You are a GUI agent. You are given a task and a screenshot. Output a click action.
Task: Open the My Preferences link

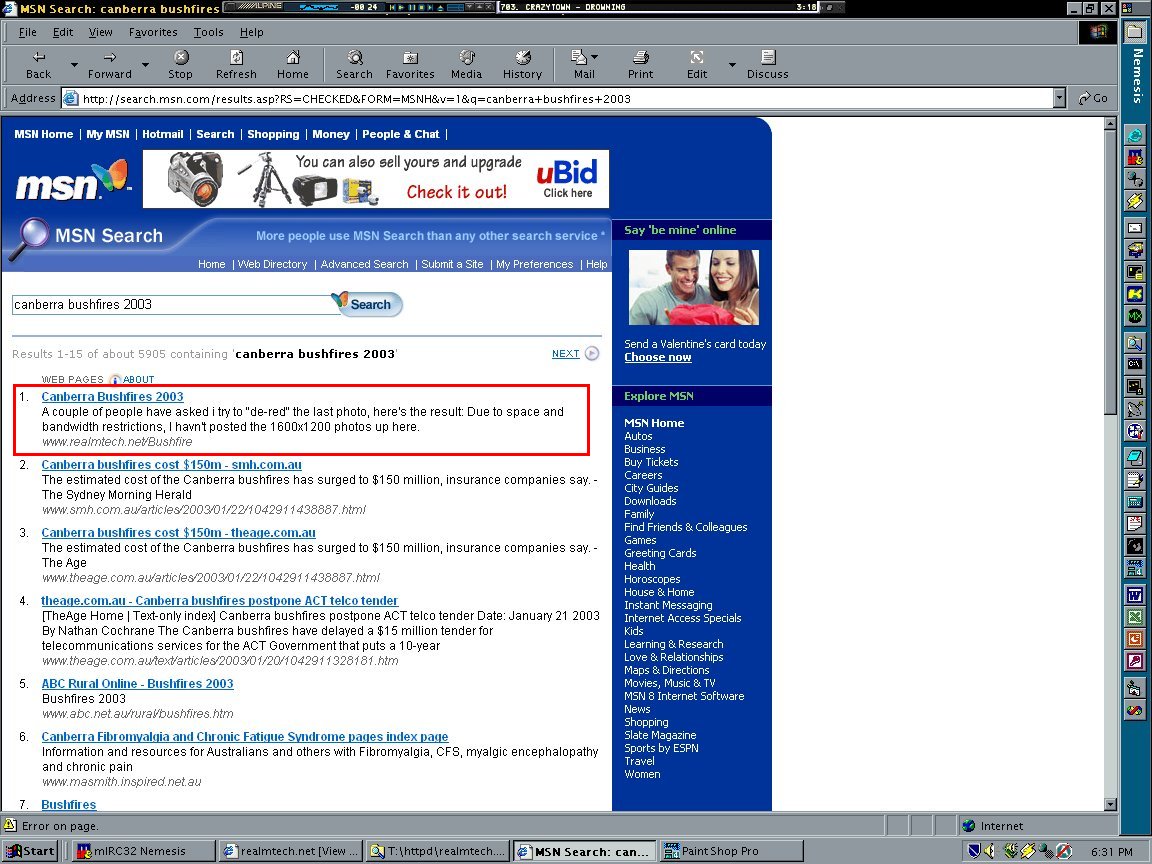coord(534,264)
